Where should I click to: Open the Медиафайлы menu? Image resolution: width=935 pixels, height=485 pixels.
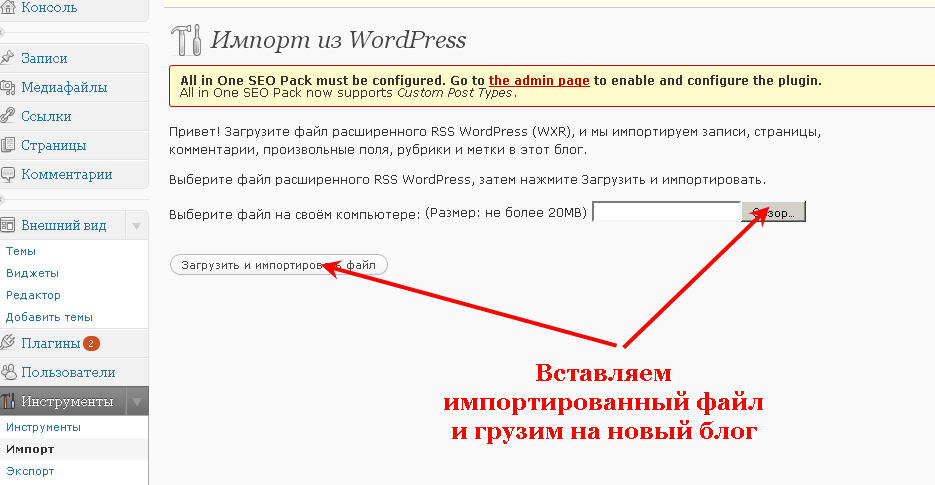coord(64,88)
